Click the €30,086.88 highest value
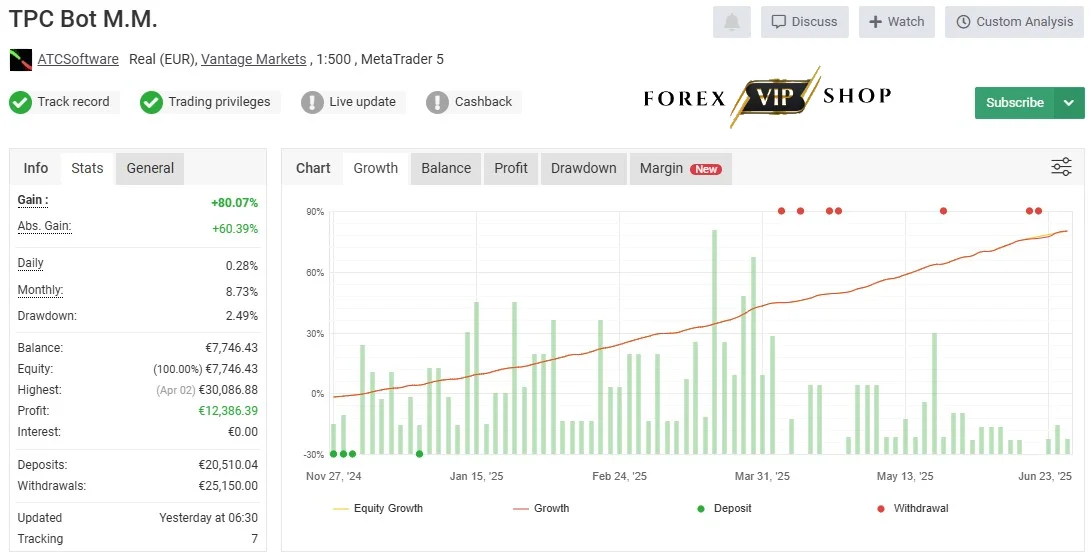Viewport: 1091px width, 560px height. 228,390
